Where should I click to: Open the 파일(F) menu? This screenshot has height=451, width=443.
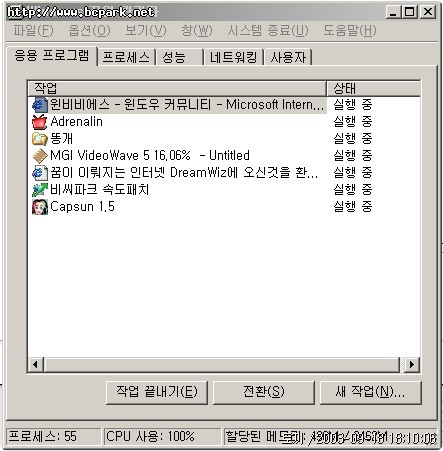[33, 31]
